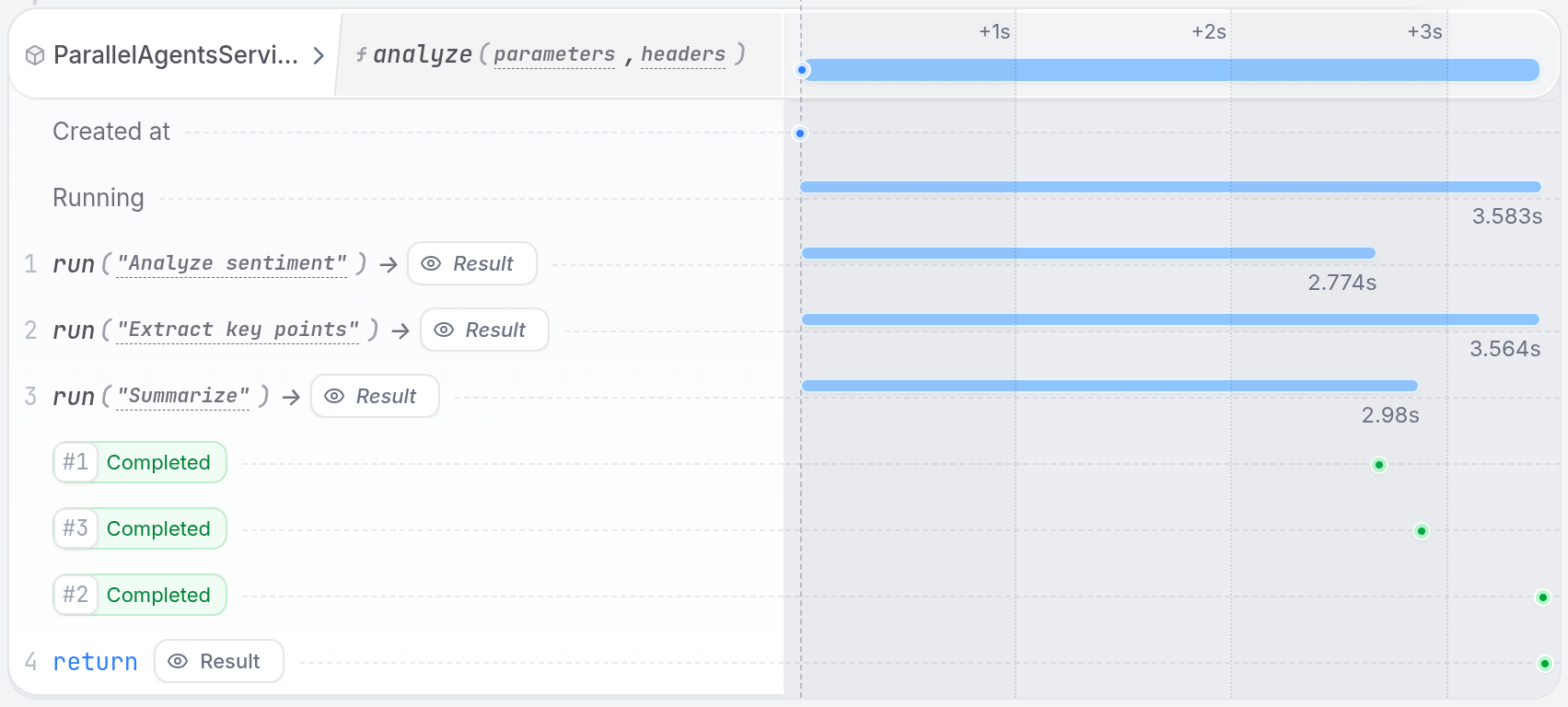The width and height of the screenshot is (1568, 707).
Task: Click the "Extract key points" duration bar
Action: (x=1169, y=319)
